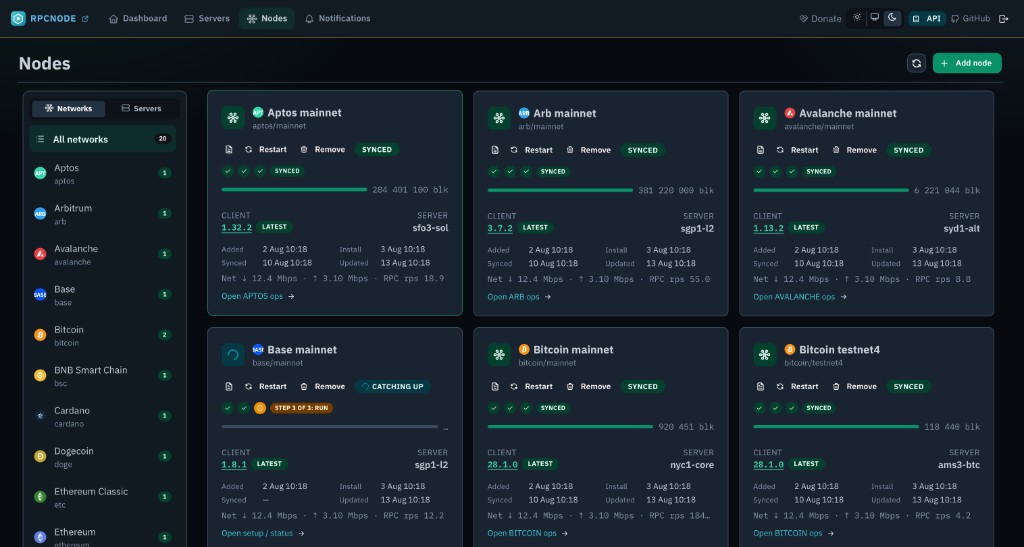Click the RPCNODE logo icon
This screenshot has height=547, width=1024.
pyautogui.click(x=18, y=18)
